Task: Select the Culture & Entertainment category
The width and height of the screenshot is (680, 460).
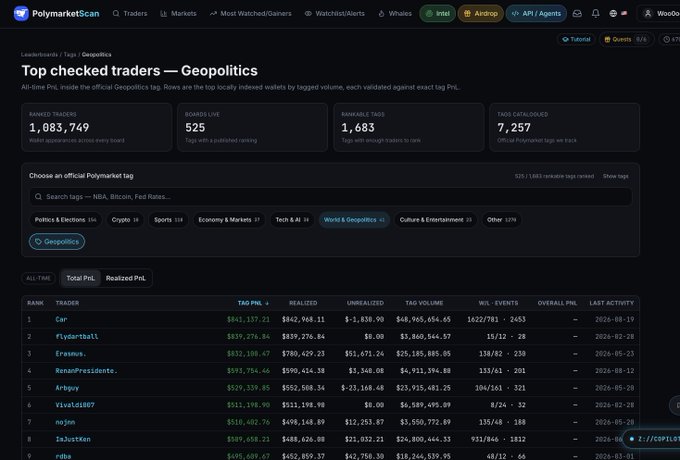Action: (x=435, y=220)
